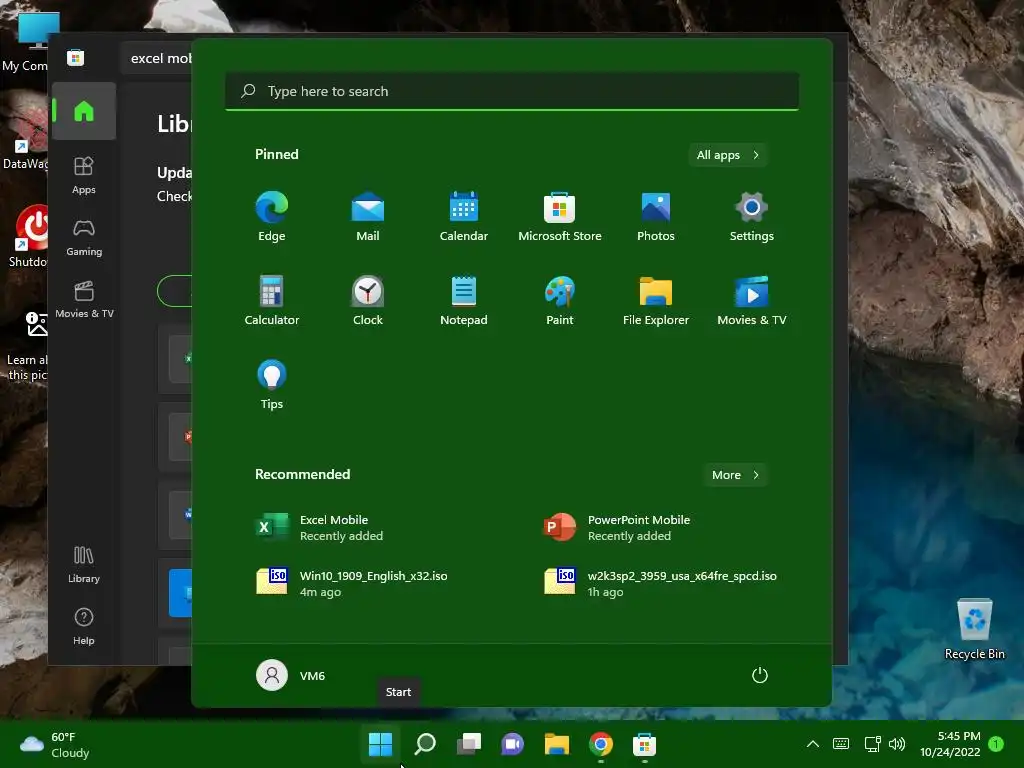Show hidden tray icons chevron
Screen dimensions: 1024x768
(813, 744)
